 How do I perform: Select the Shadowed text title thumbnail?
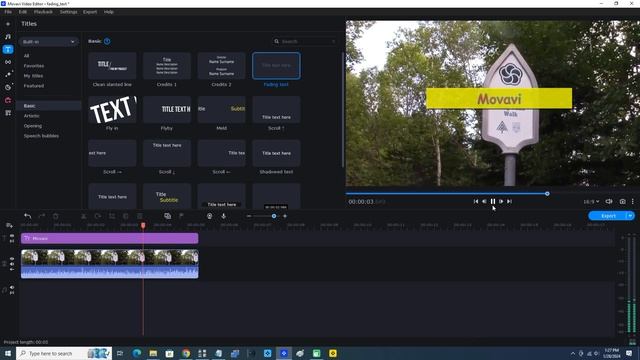click(276, 153)
